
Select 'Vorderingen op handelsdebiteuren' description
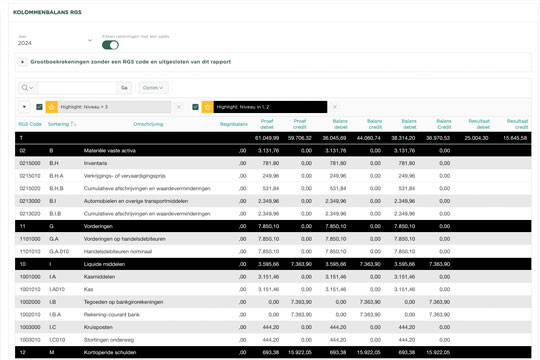click(x=124, y=239)
